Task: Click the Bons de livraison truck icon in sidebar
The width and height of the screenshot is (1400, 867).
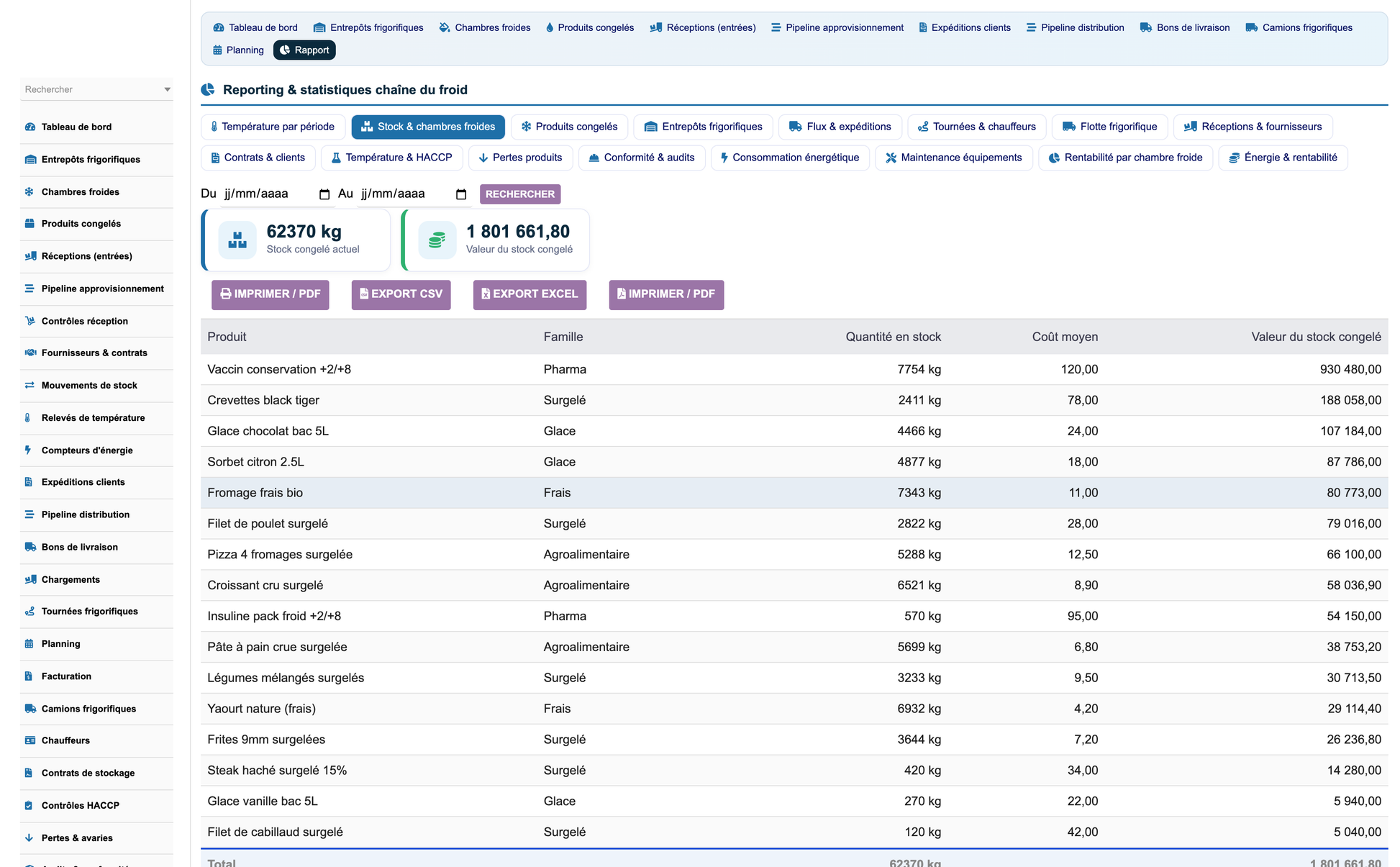Action: pyautogui.click(x=29, y=547)
